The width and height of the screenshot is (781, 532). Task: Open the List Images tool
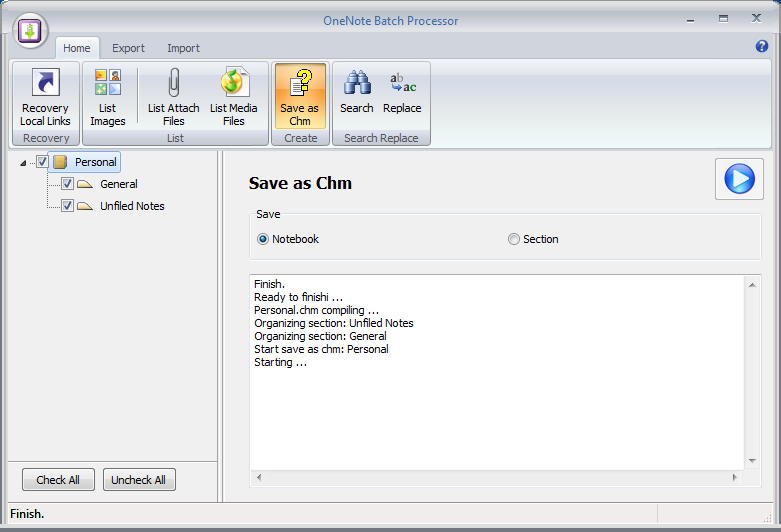click(108, 97)
